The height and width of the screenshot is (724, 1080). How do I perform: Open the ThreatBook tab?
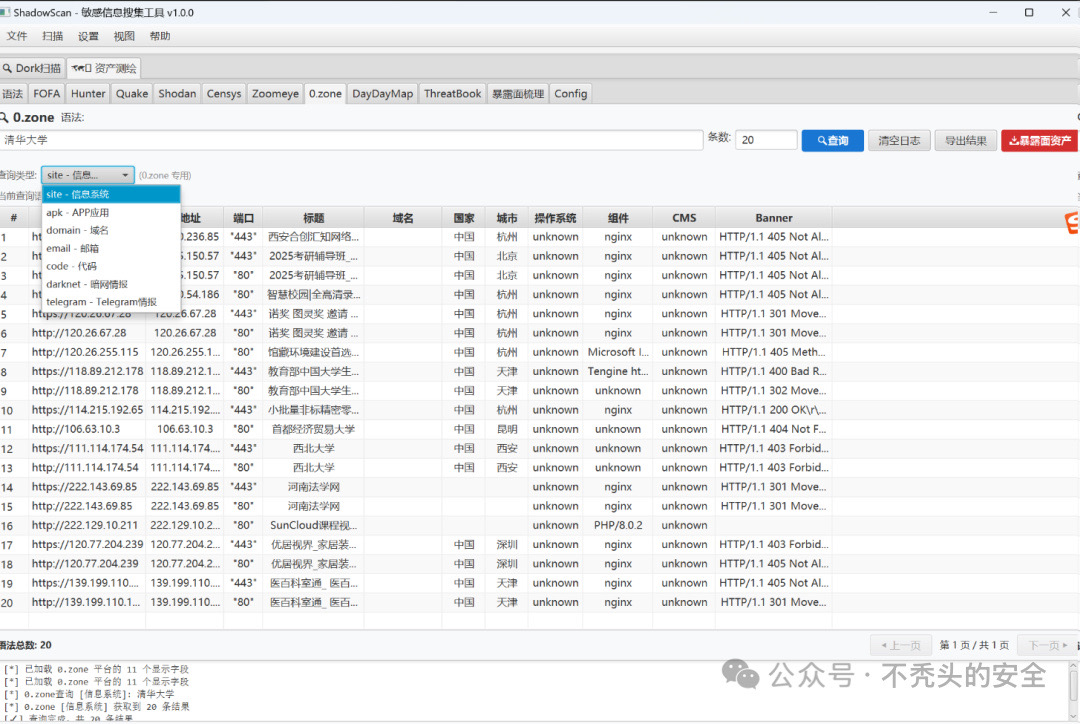click(x=453, y=94)
